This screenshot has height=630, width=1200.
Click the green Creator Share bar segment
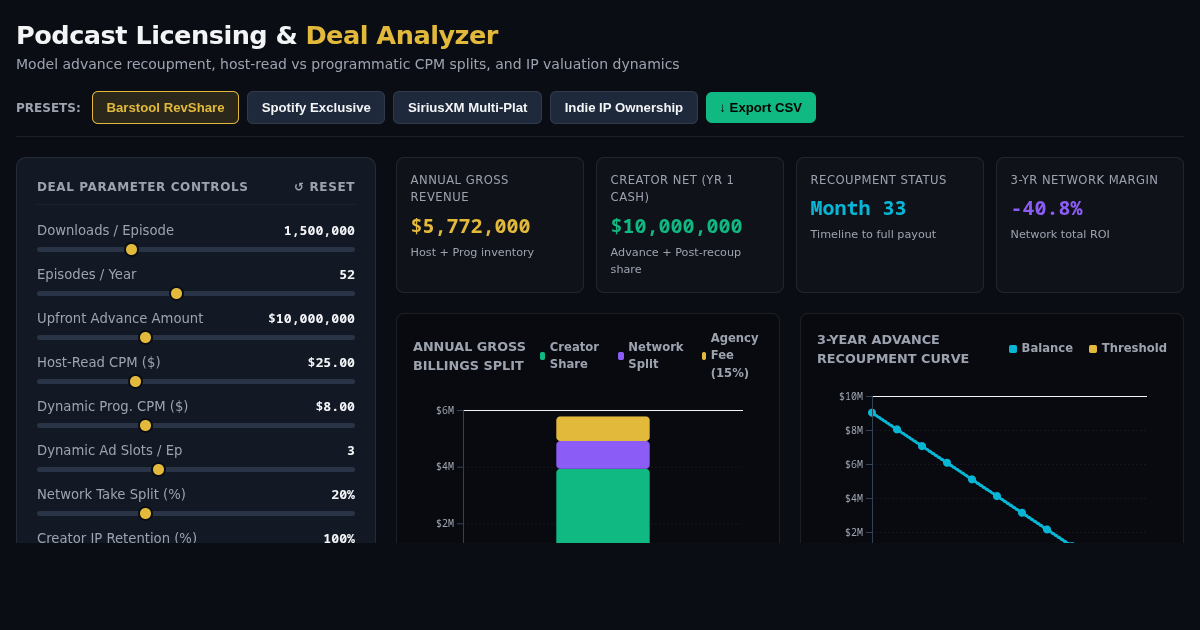(x=603, y=506)
